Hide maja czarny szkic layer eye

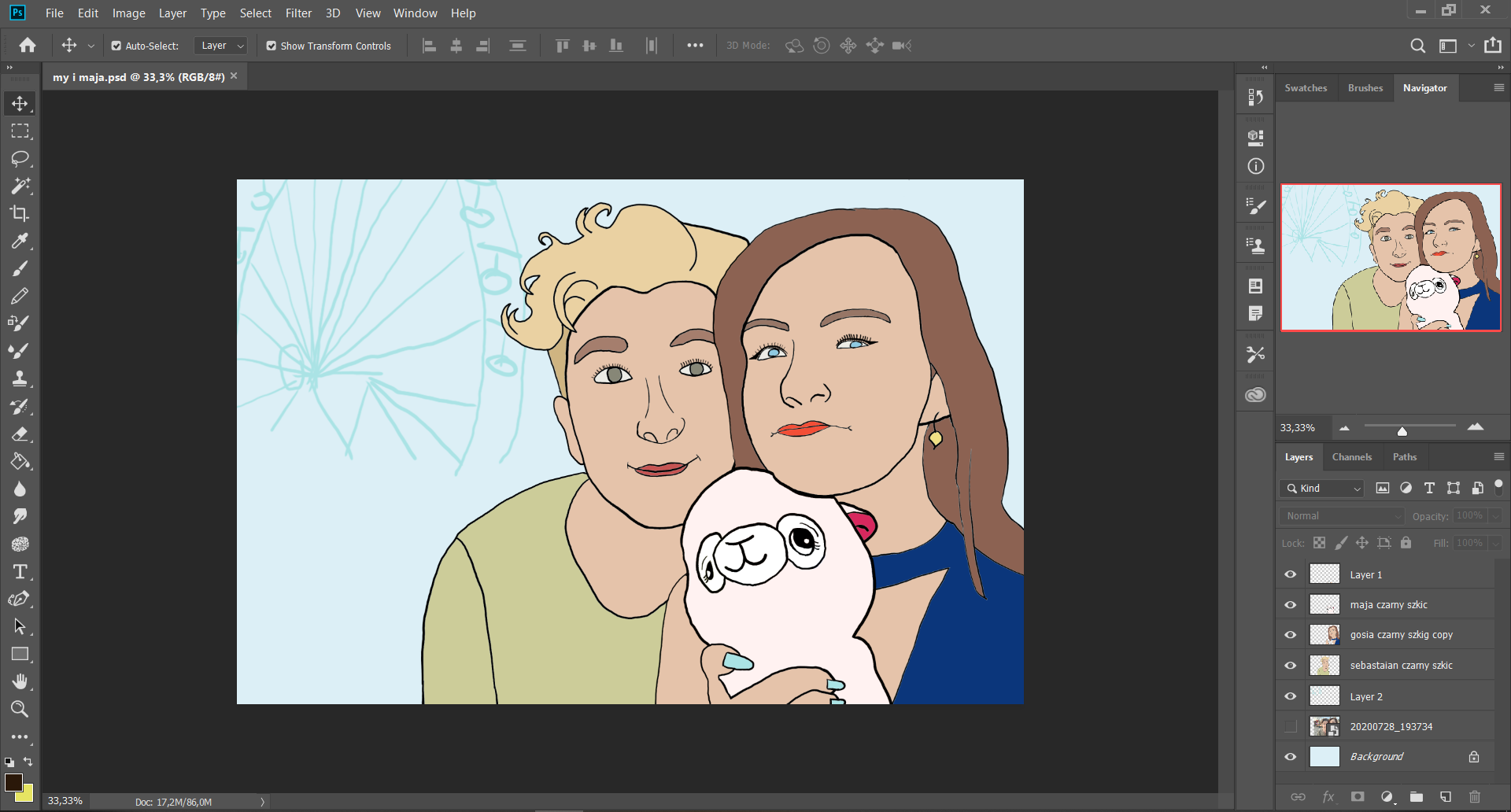tap(1291, 605)
